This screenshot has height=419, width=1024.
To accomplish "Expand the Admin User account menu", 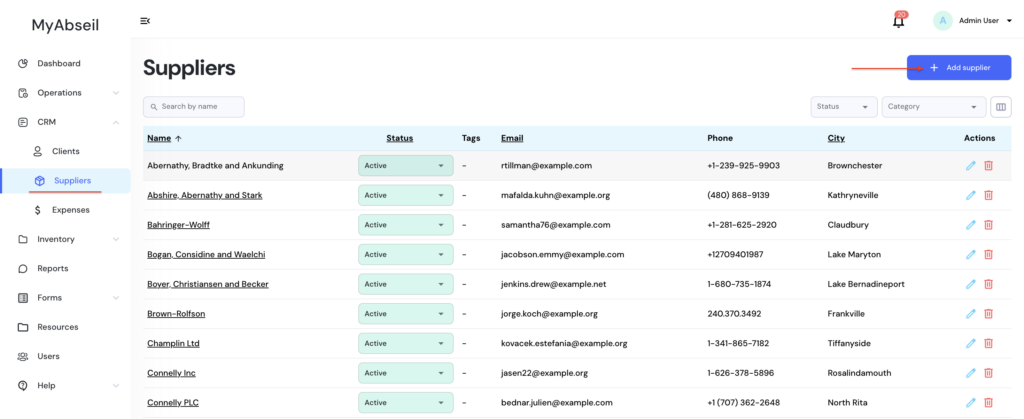I will tap(973, 20).
